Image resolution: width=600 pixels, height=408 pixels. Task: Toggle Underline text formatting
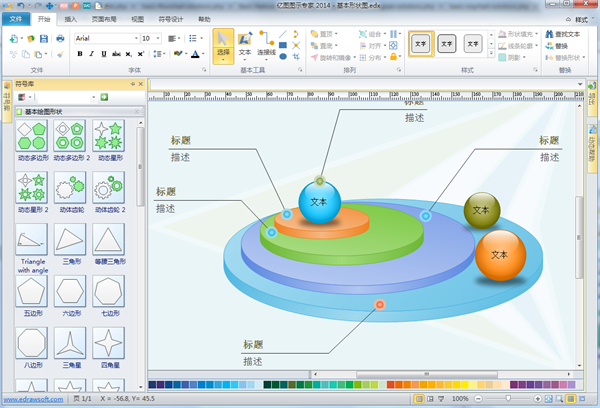tap(102, 54)
